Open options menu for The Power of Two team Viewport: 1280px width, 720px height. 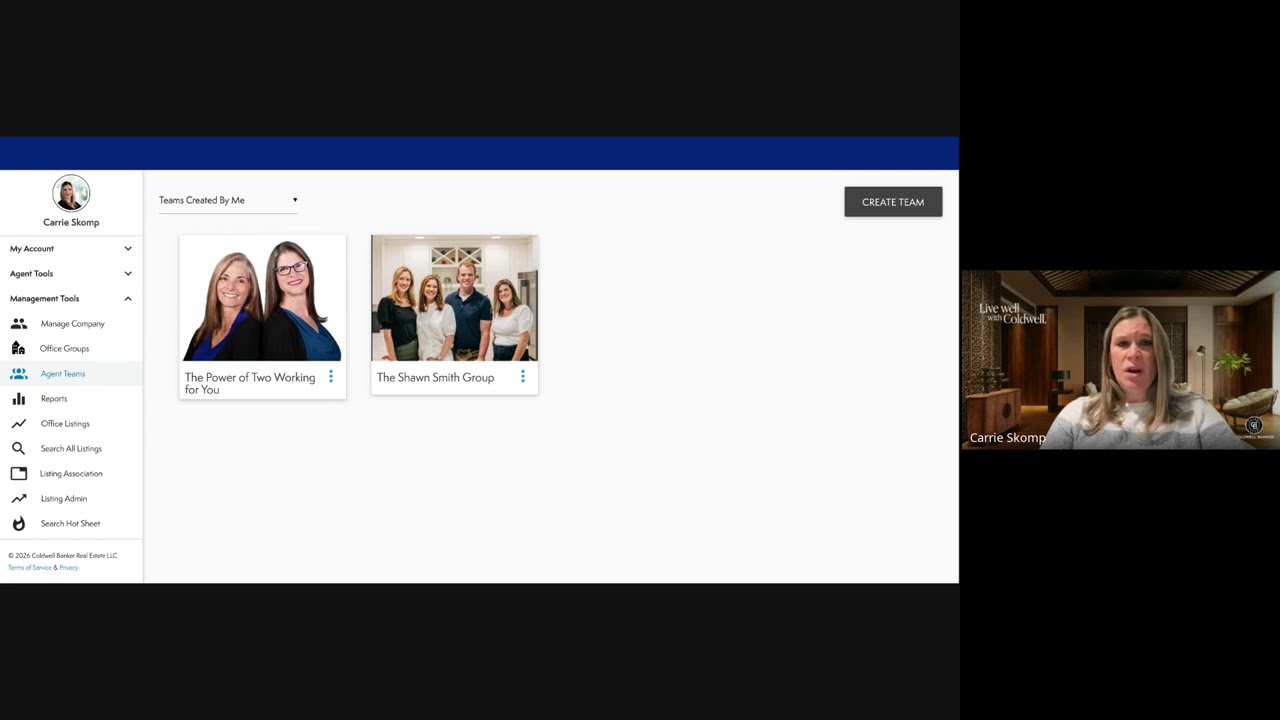(331, 377)
